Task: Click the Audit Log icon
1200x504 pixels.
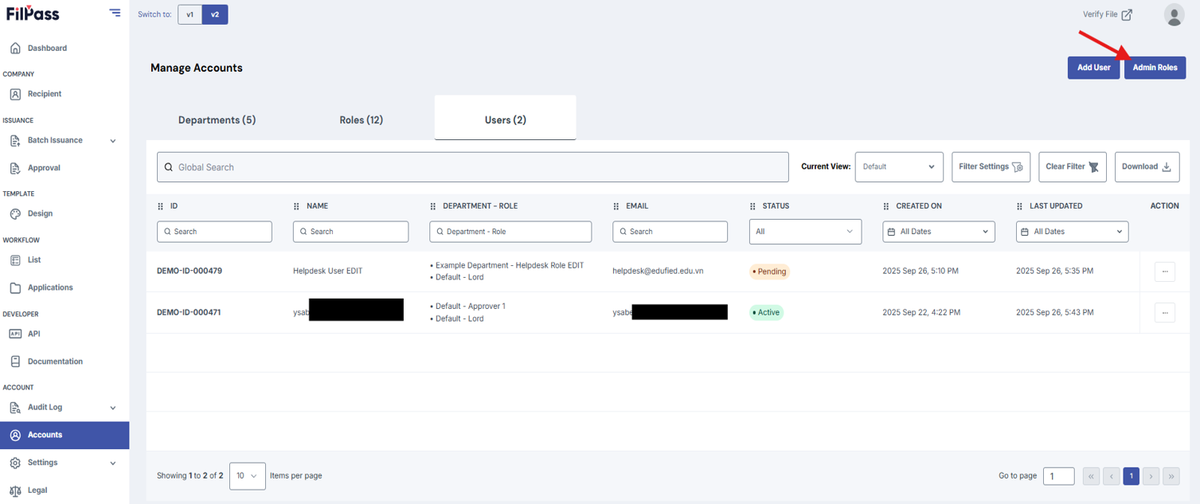Action: click(x=15, y=408)
